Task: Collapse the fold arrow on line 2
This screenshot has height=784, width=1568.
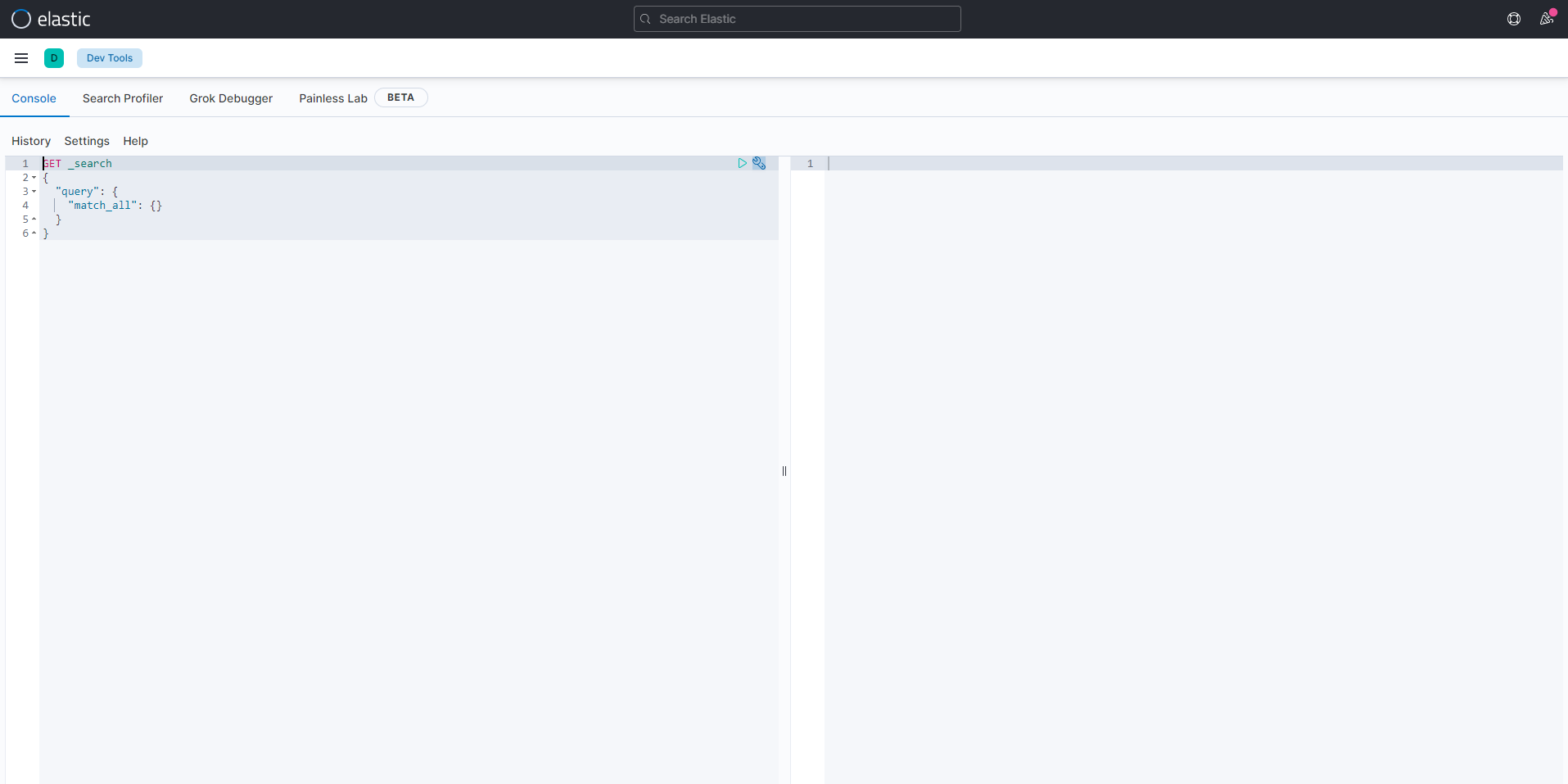Action: coord(34,178)
